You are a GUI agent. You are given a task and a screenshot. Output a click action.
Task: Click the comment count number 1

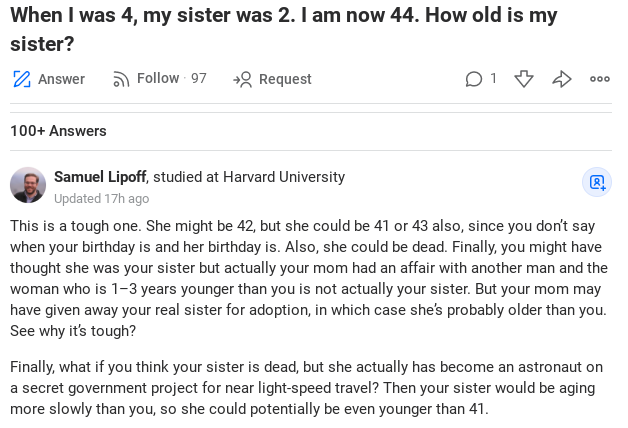coord(493,78)
